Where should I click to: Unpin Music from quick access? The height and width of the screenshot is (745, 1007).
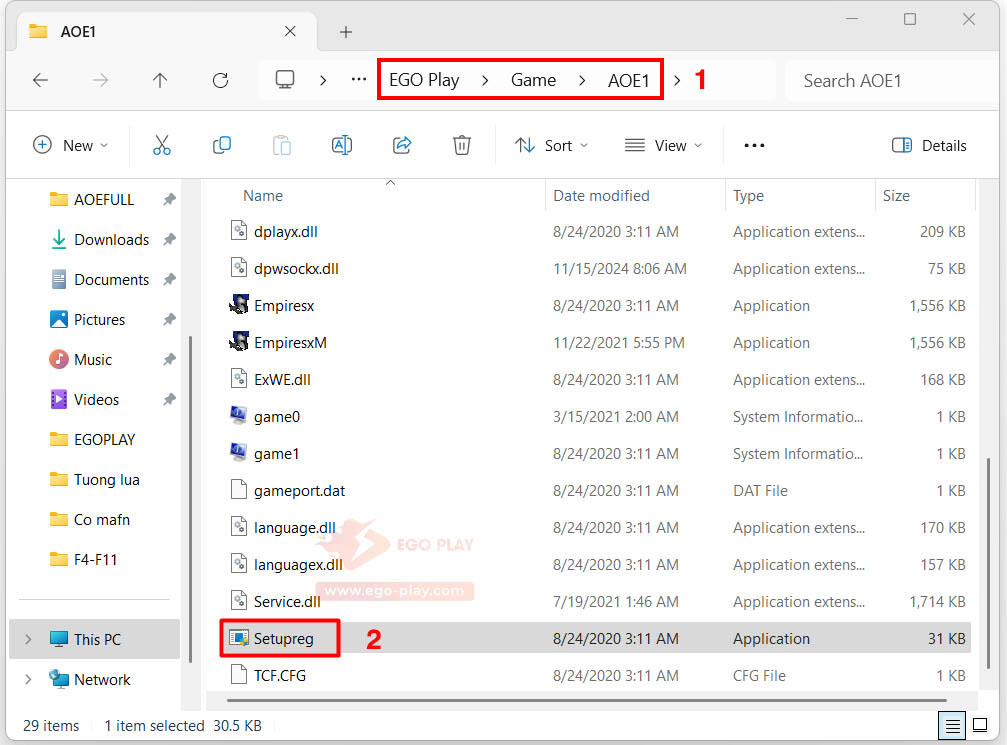pos(169,360)
